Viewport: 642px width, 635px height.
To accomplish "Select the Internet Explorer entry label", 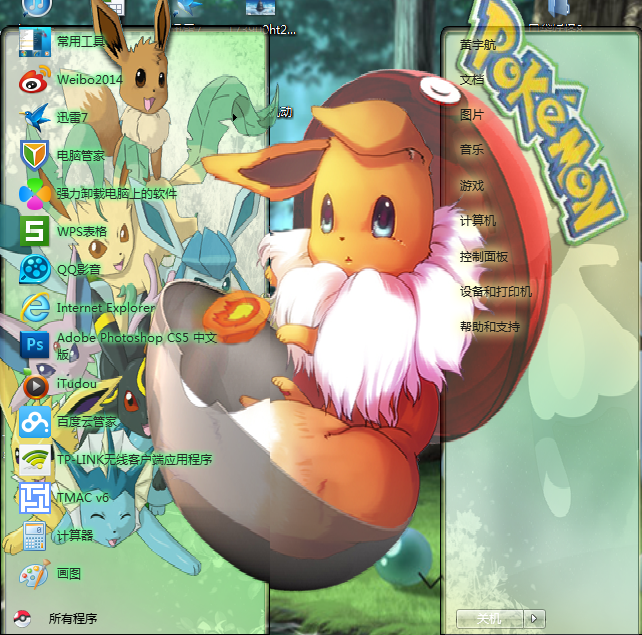I will 106,307.
